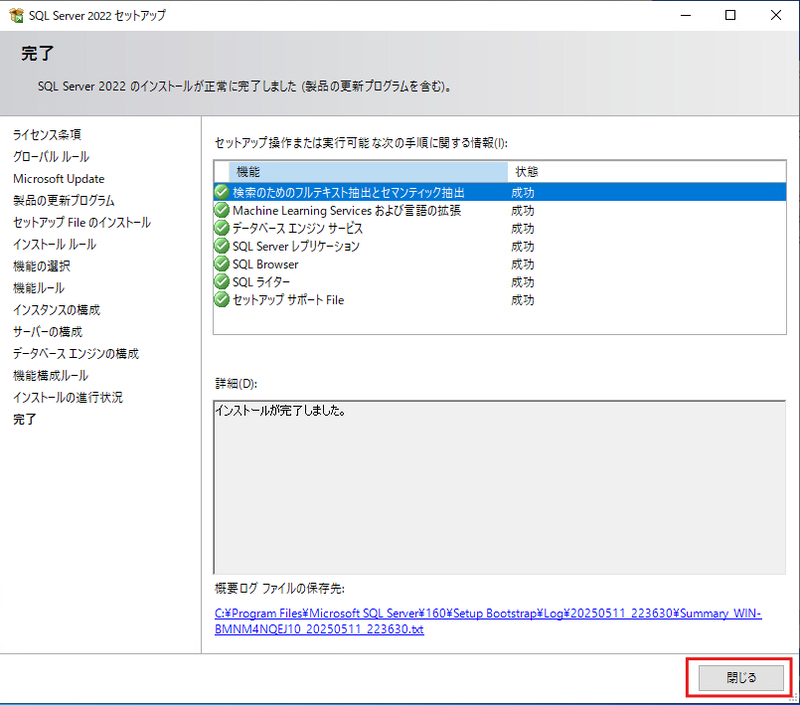
Task: Click the サーバーの構成 step
Action: (47, 332)
